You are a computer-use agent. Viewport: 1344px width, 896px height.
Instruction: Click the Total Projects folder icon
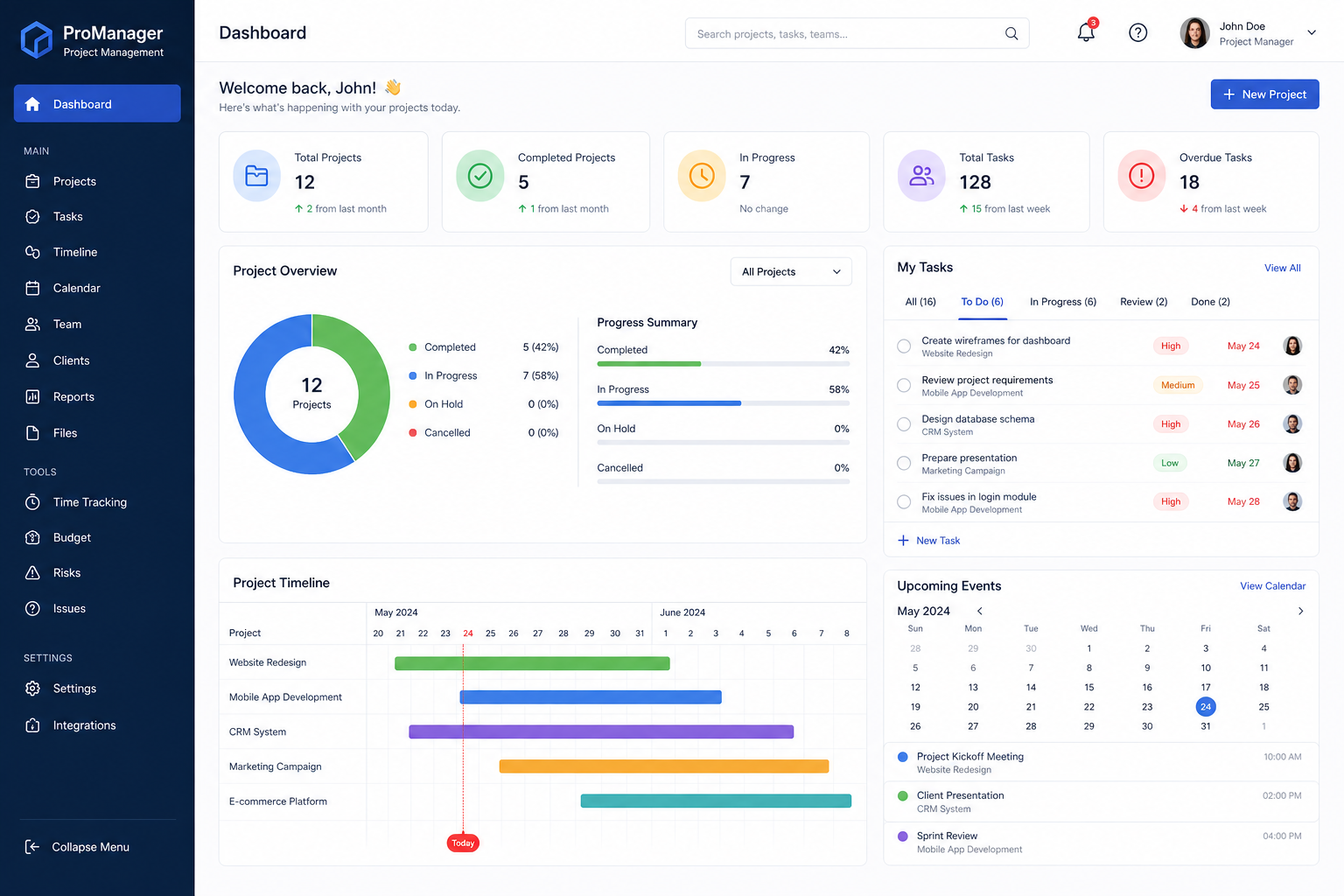coord(256,176)
